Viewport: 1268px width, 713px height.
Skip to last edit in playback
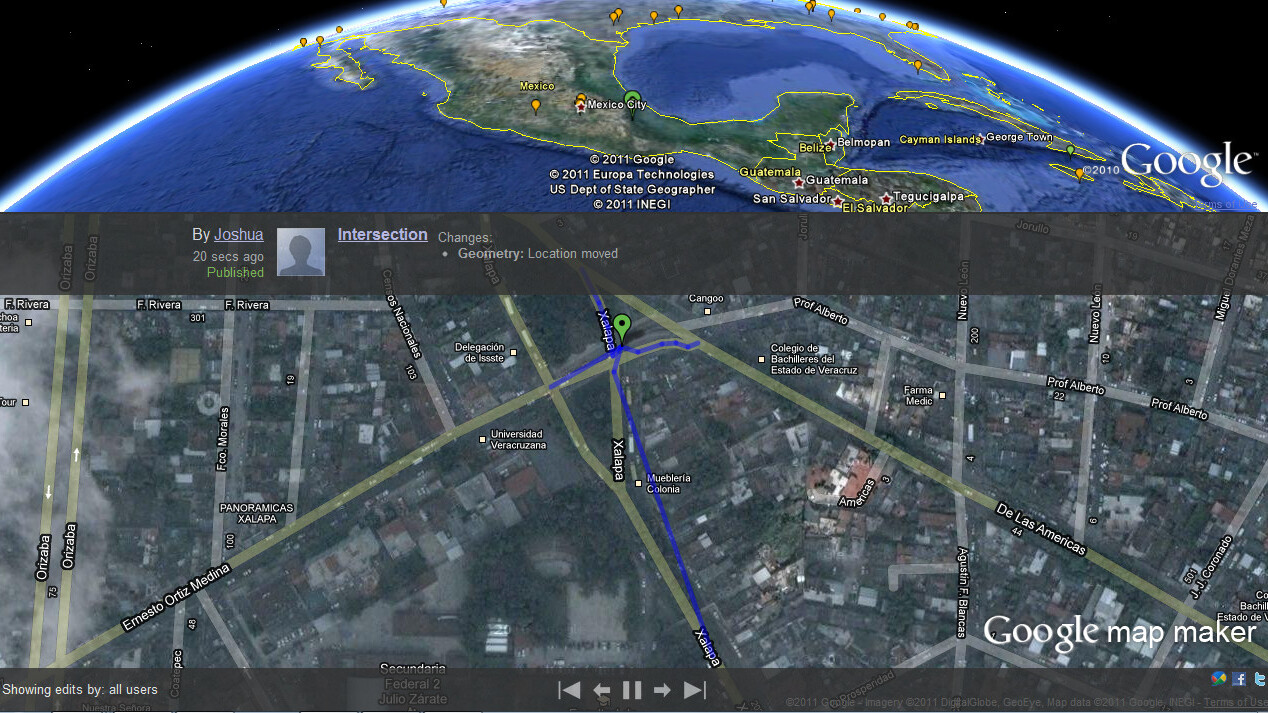coord(695,690)
